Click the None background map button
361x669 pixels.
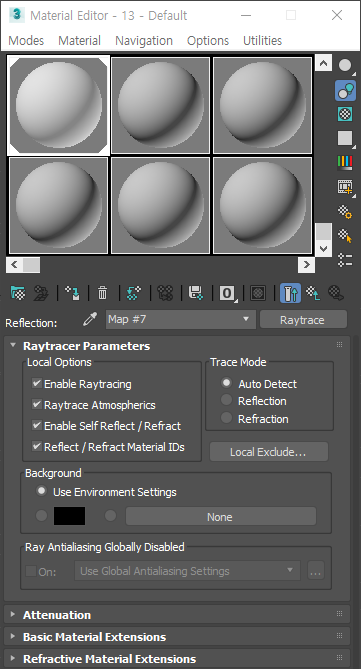221,517
